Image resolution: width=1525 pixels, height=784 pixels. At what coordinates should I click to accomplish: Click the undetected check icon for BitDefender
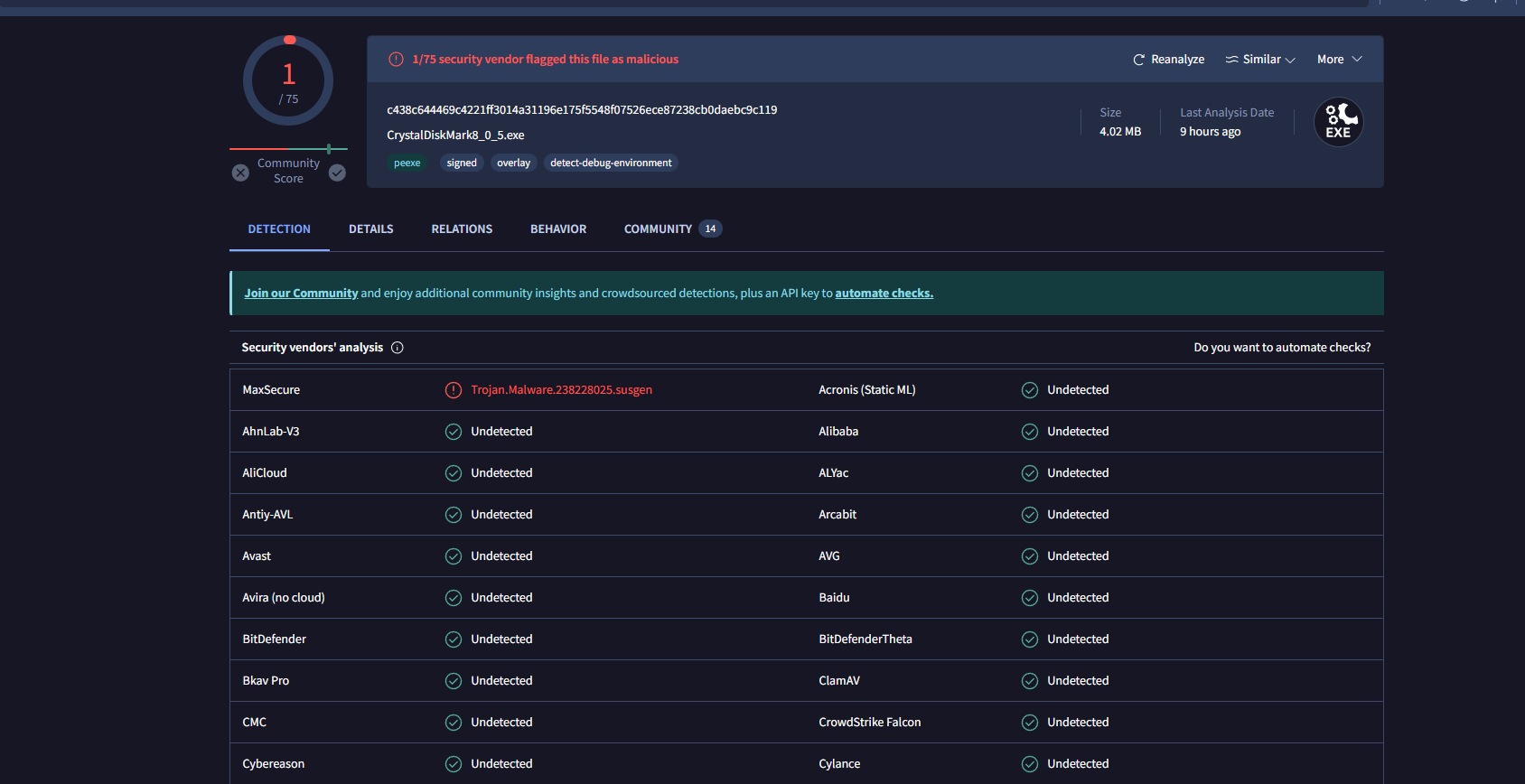point(454,639)
